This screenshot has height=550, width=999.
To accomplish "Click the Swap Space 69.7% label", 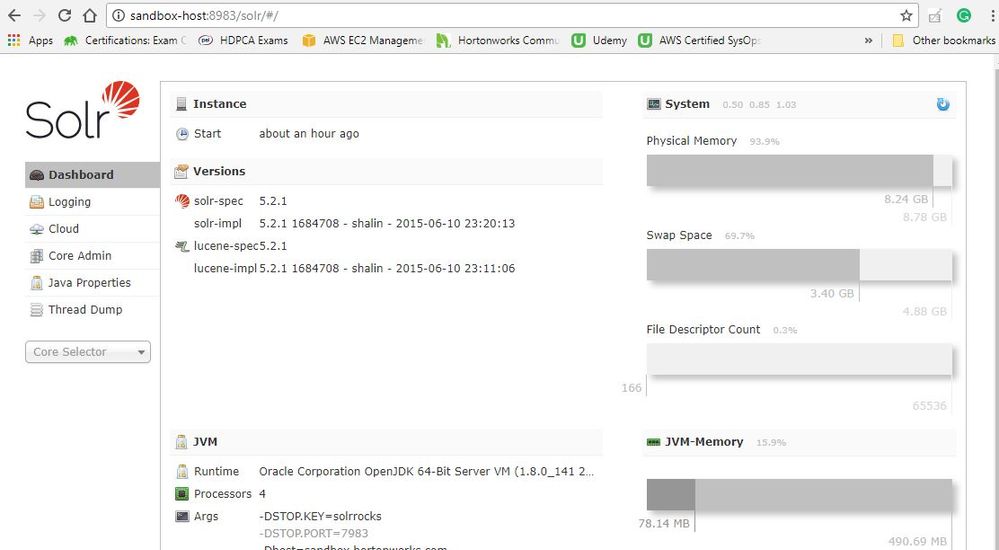I will 740,236.
